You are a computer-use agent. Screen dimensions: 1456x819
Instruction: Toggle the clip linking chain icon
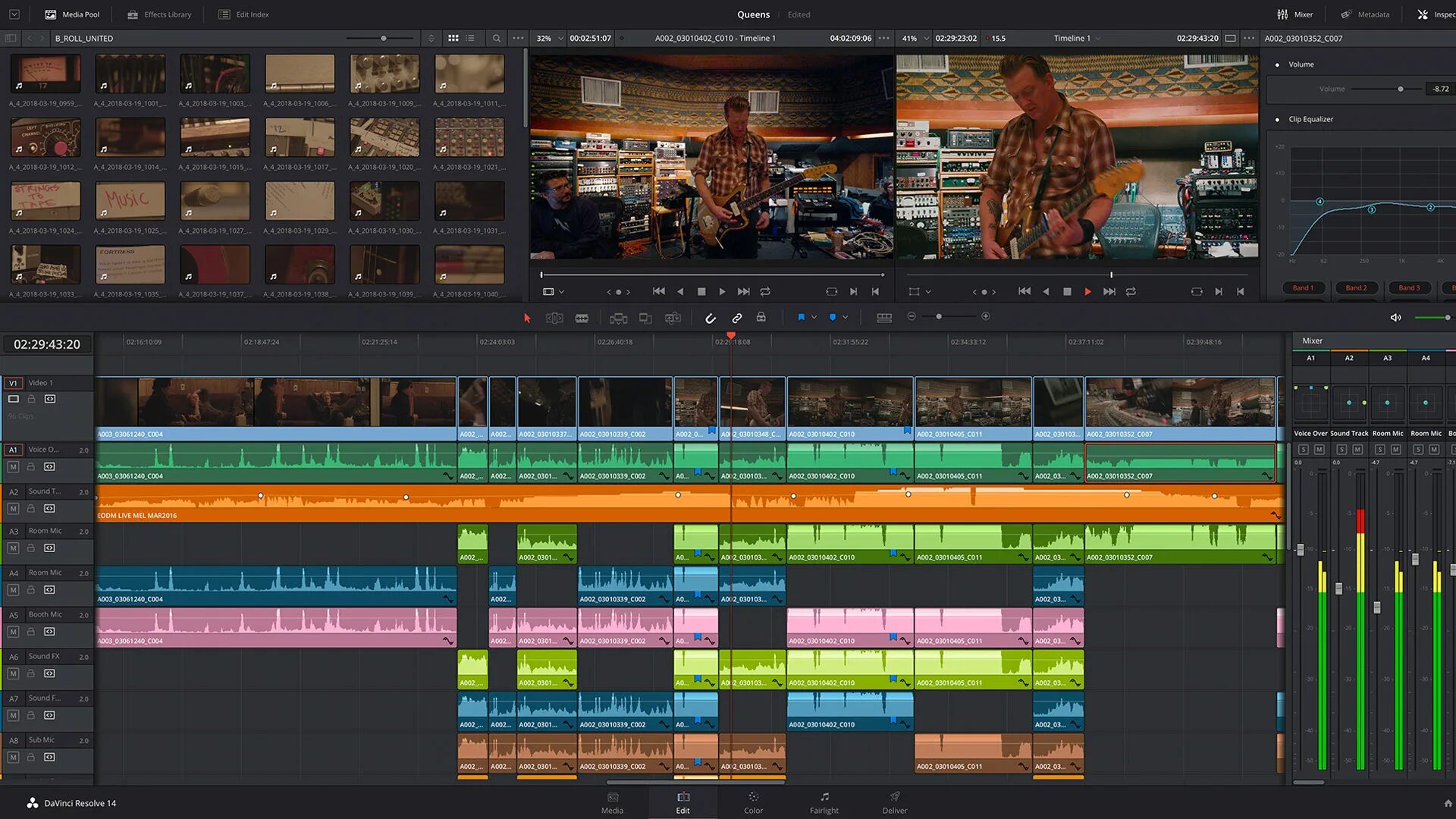coord(736,318)
